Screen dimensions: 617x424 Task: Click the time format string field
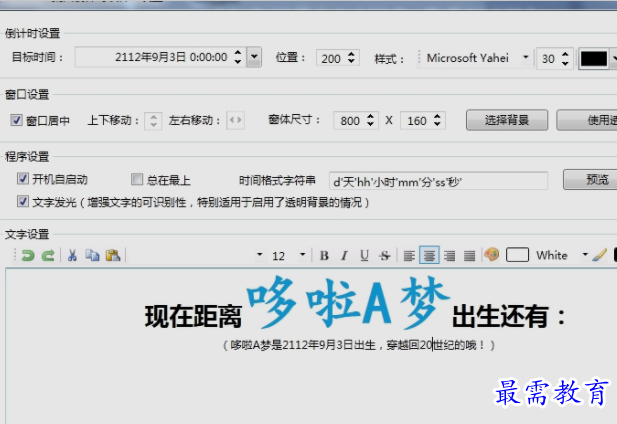(x=438, y=181)
